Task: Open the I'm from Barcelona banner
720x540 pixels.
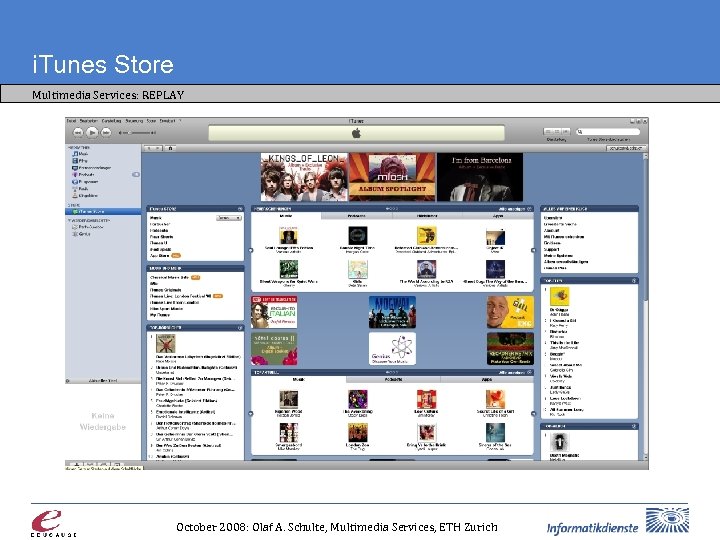Action: click(480, 177)
